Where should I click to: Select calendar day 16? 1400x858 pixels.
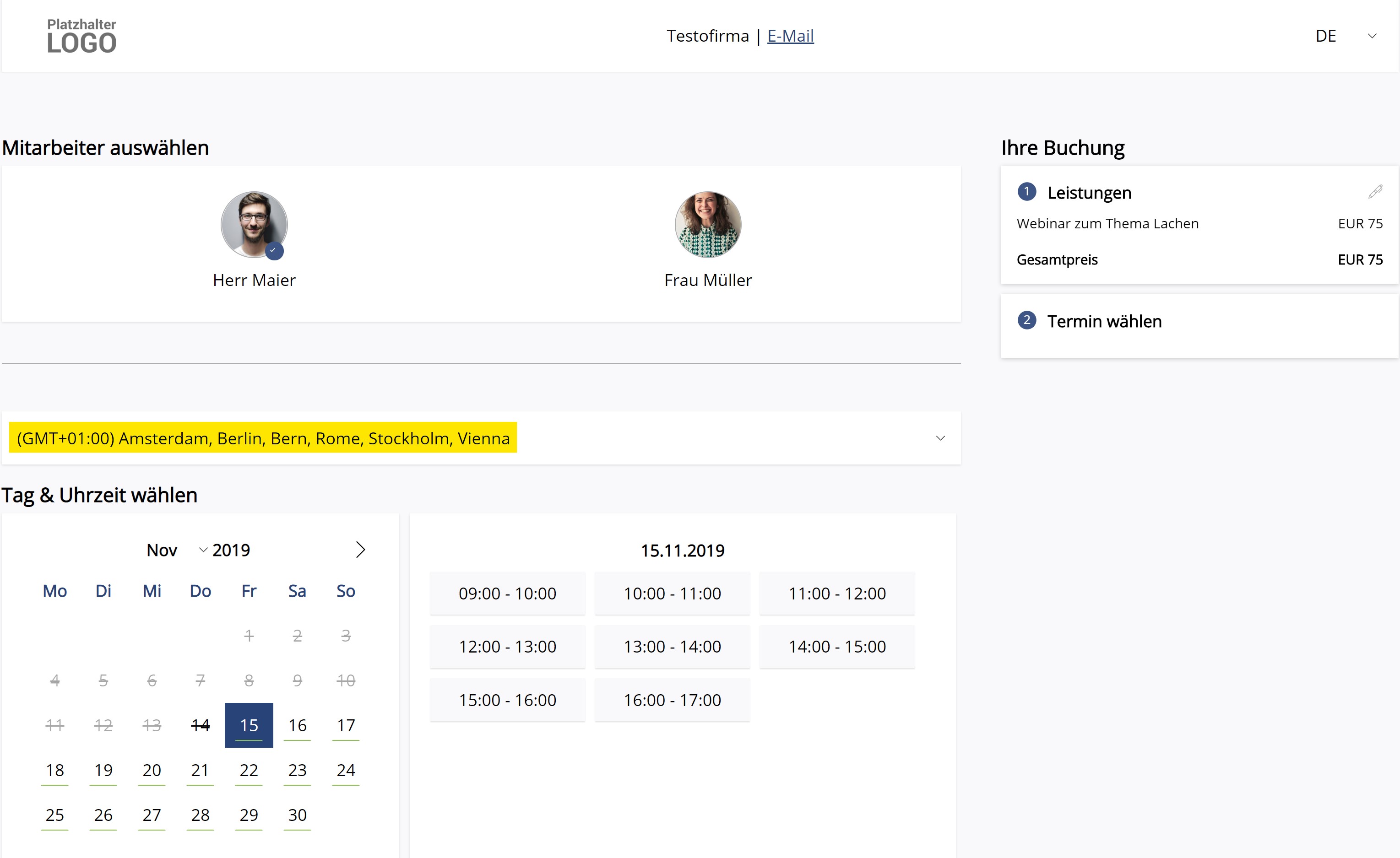(x=297, y=725)
